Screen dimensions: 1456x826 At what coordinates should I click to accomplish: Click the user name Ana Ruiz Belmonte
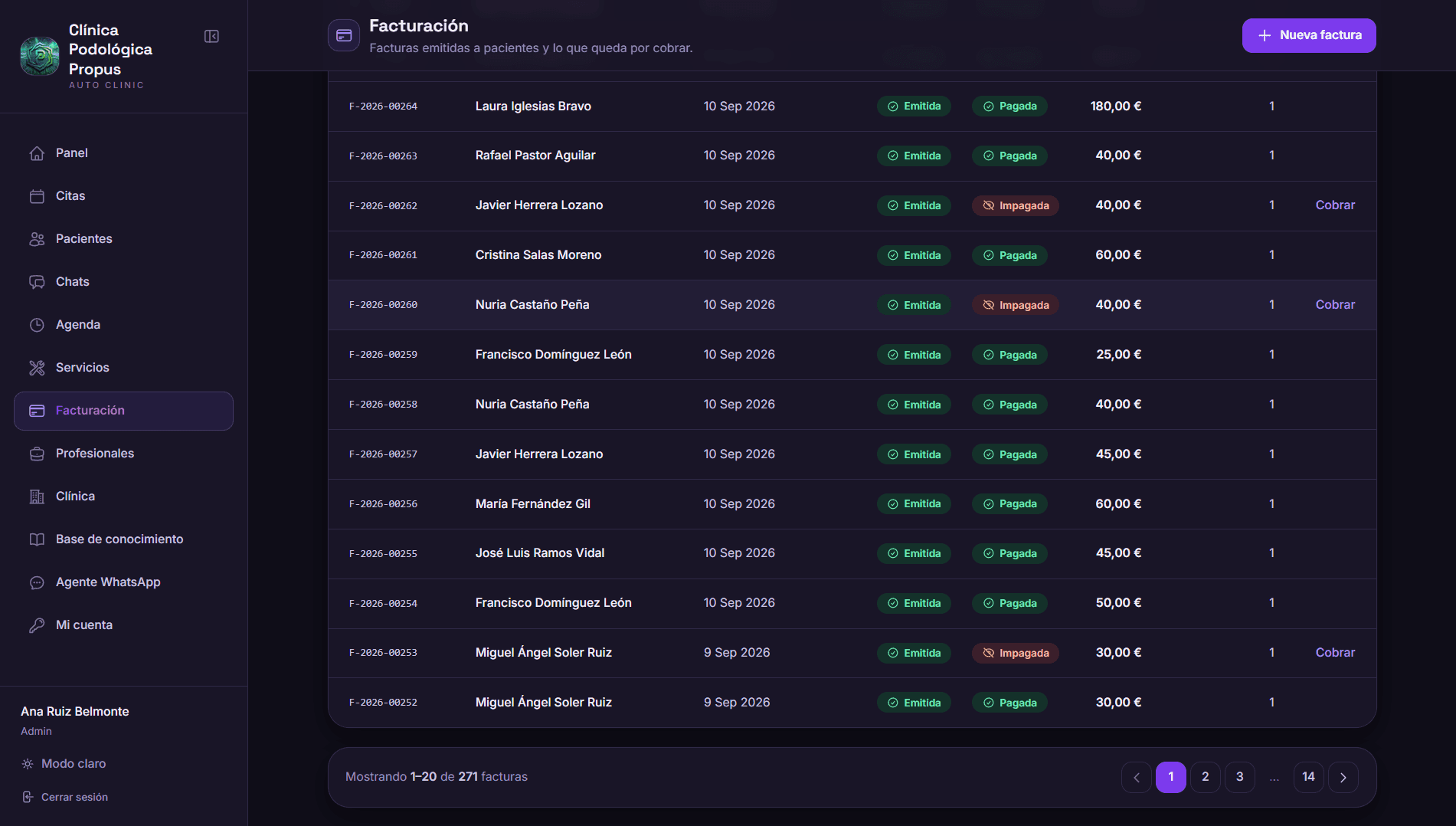[x=75, y=712]
